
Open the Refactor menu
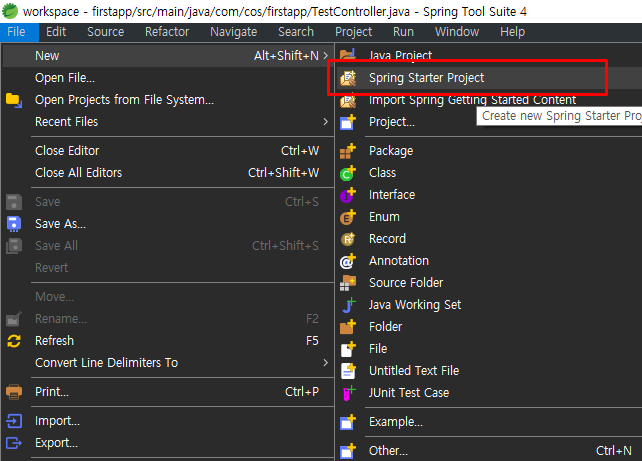(x=167, y=32)
